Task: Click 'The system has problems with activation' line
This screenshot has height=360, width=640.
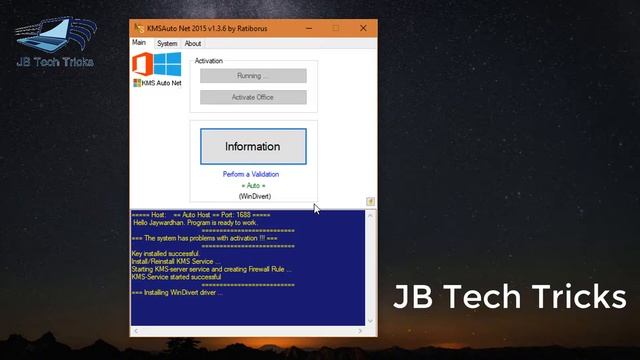Action: coord(204,238)
